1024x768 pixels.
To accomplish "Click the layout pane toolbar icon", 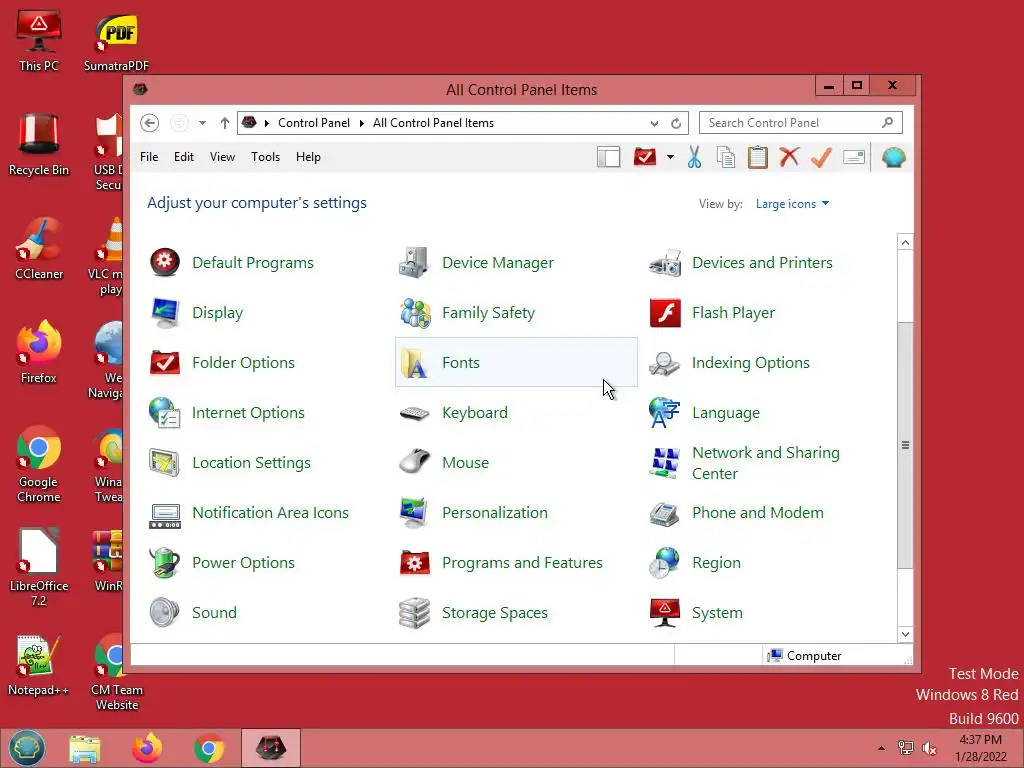I will tap(609, 157).
